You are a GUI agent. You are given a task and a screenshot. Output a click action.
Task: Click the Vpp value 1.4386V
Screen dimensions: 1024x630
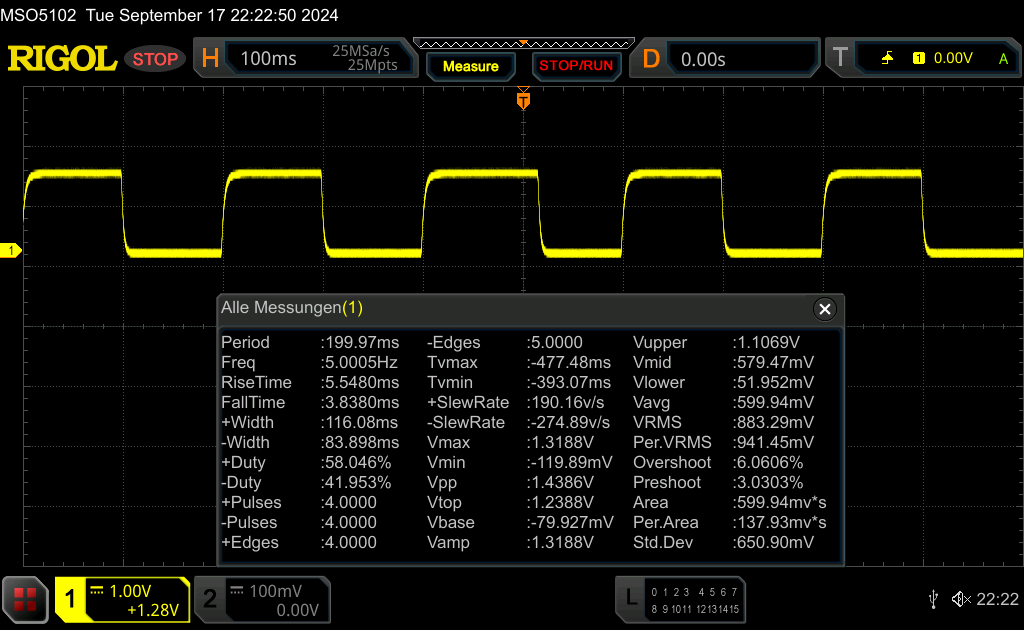click(x=560, y=482)
